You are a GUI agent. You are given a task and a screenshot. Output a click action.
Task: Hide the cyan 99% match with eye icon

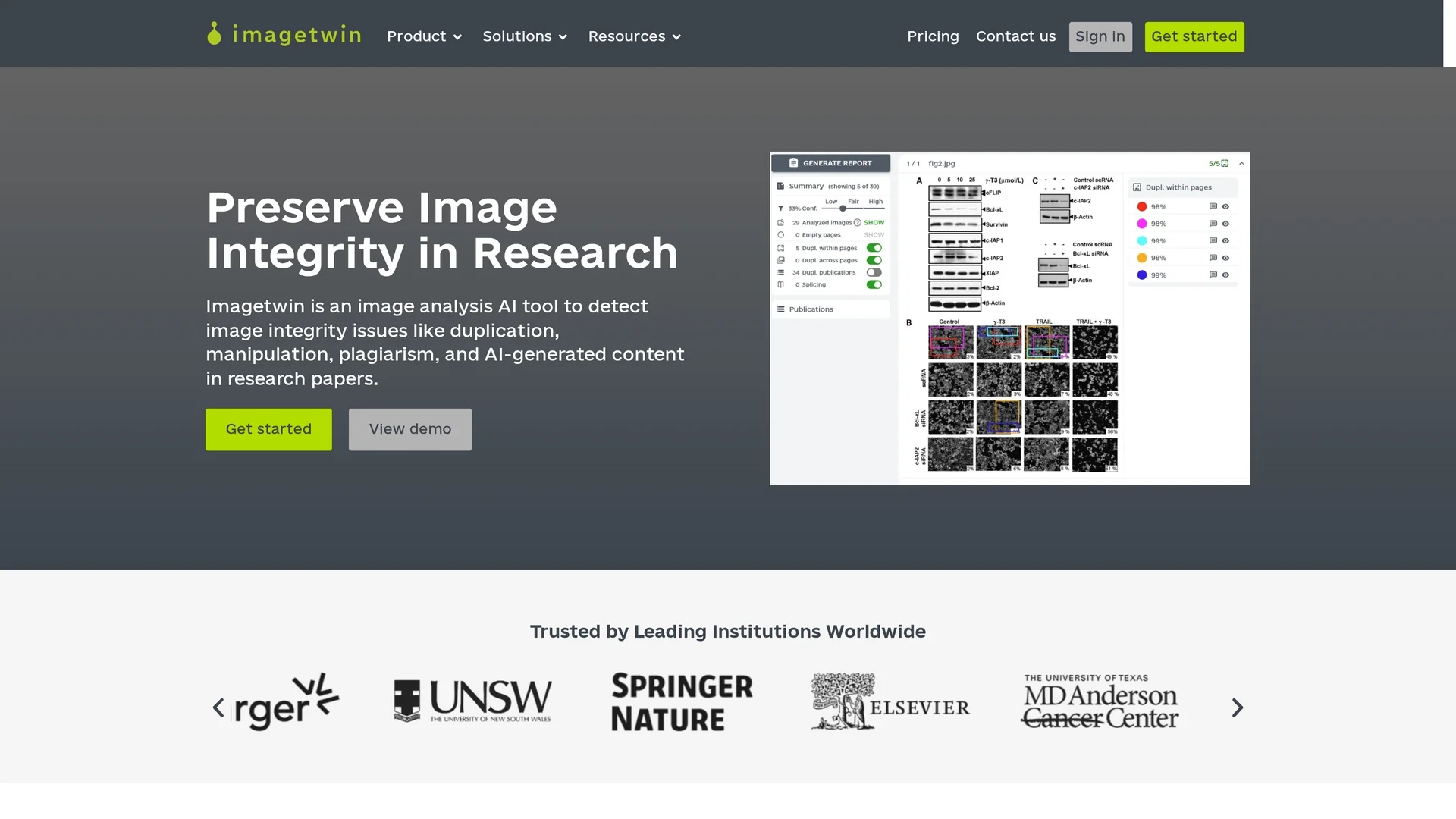pyautogui.click(x=1225, y=241)
